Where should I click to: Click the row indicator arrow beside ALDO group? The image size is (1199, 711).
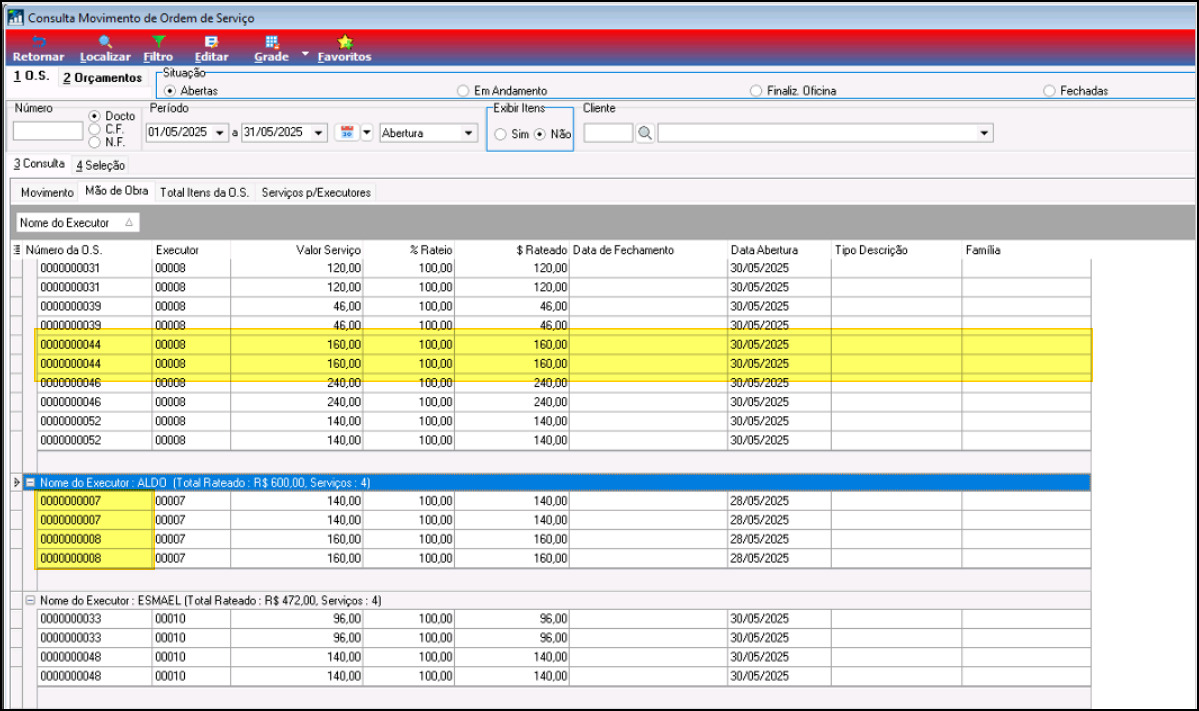(17, 482)
